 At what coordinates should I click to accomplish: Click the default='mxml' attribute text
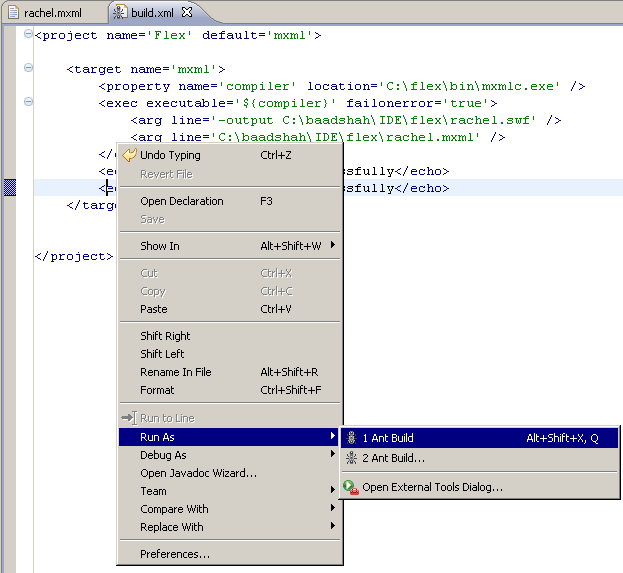tap(258, 35)
